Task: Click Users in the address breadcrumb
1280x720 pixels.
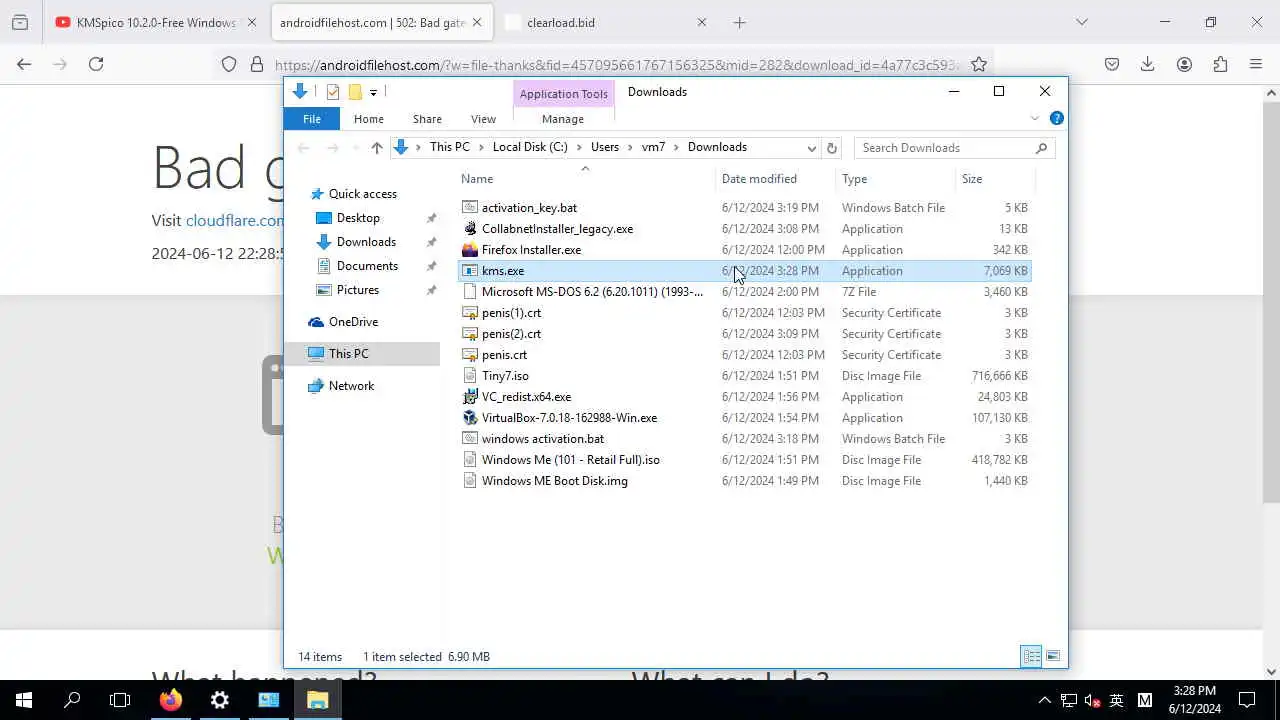Action: click(x=605, y=147)
